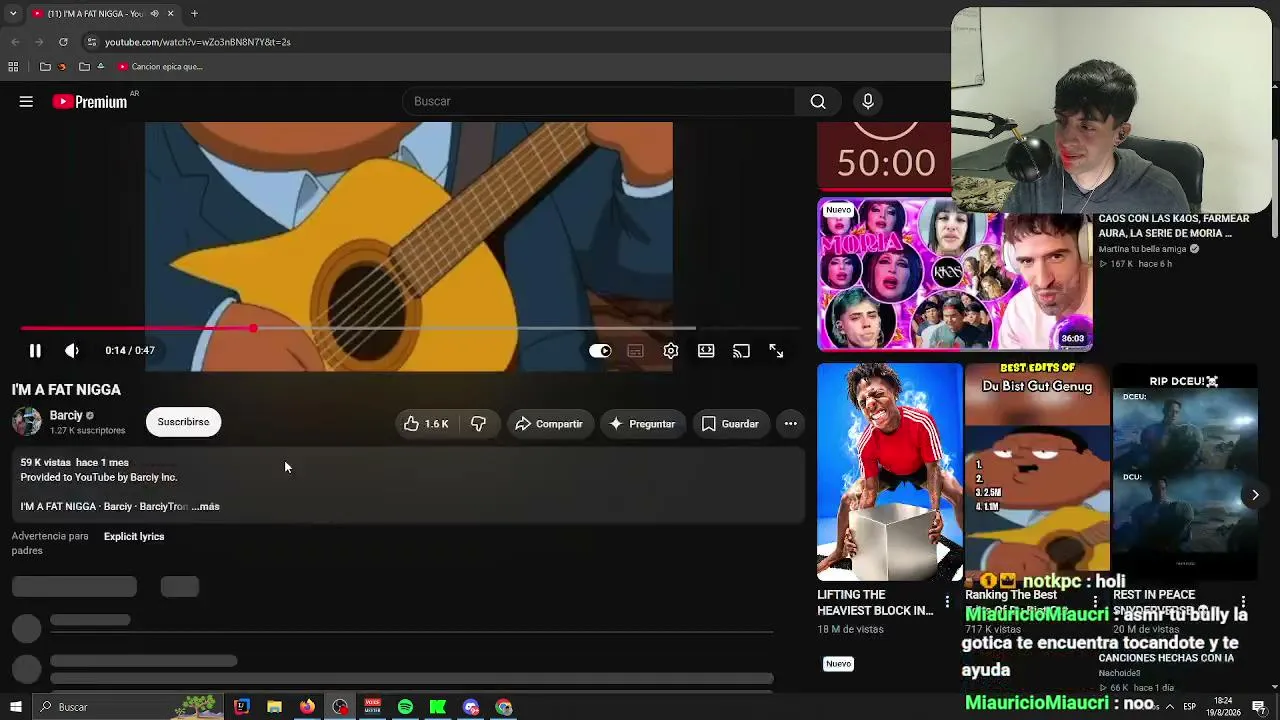Open the second bookmarks folder

90,67
